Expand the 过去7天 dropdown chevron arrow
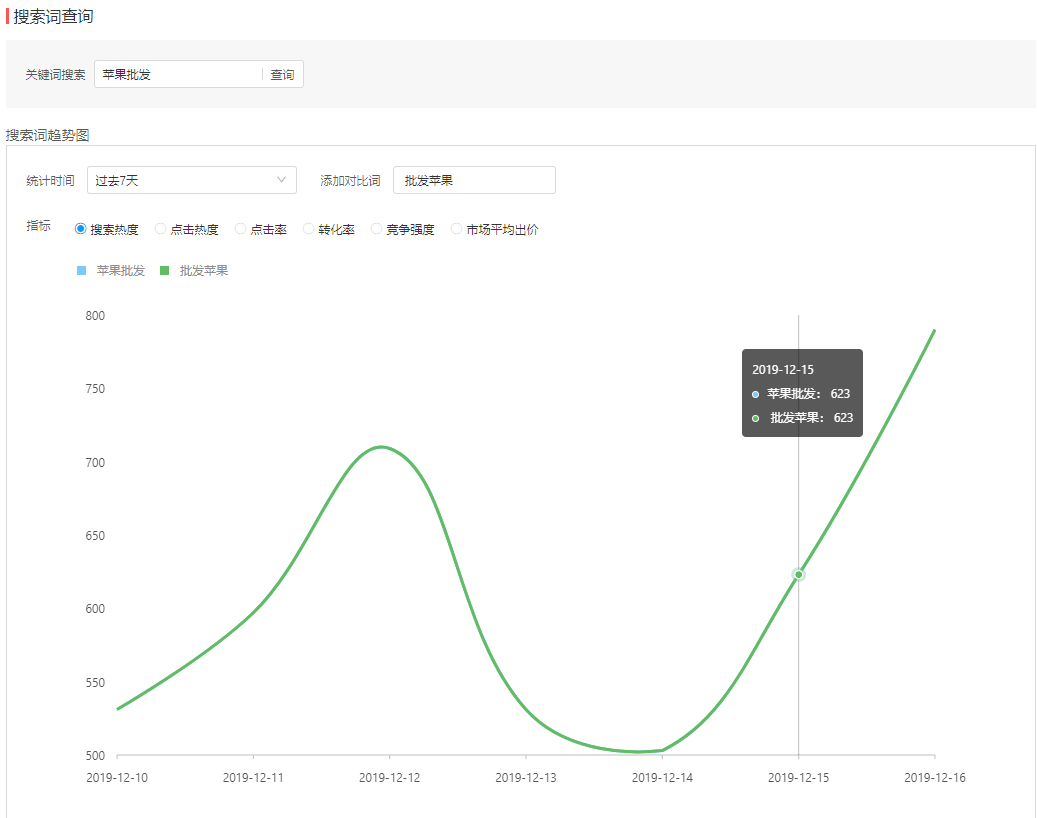The width and height of the screenshot is (1037, 818). click(x=281, y=180)
